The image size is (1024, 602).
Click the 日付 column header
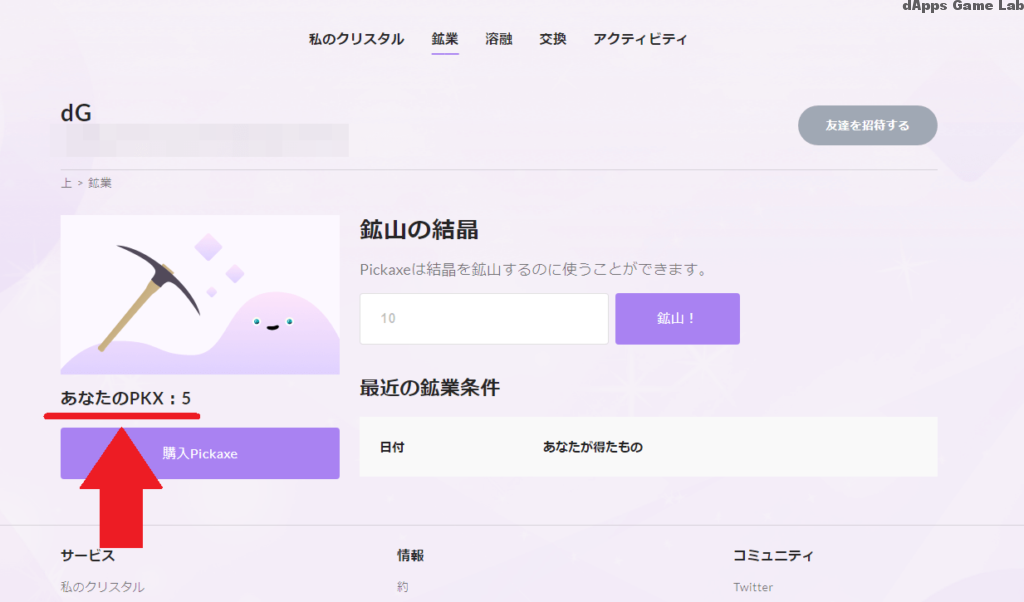coord(392,447)
